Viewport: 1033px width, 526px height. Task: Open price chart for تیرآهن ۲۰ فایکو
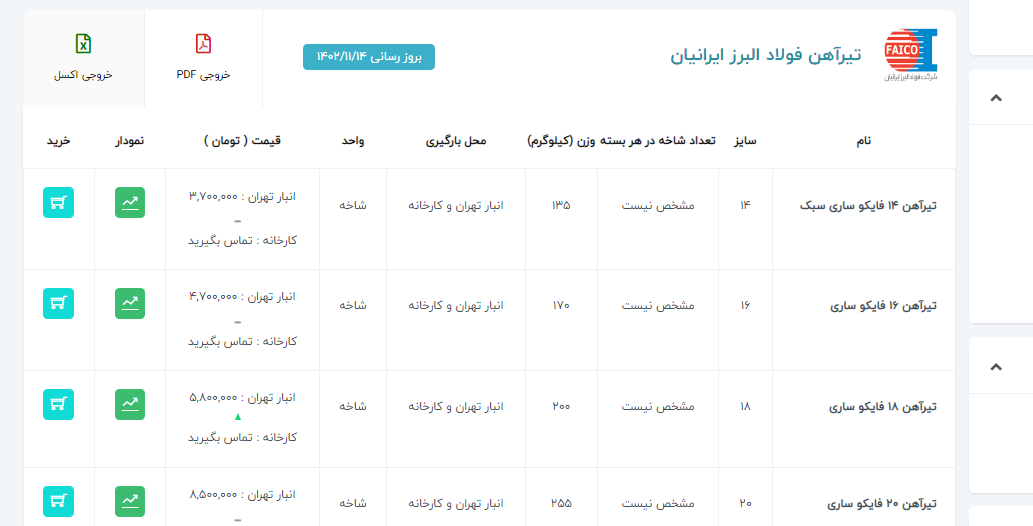[130, 501]
